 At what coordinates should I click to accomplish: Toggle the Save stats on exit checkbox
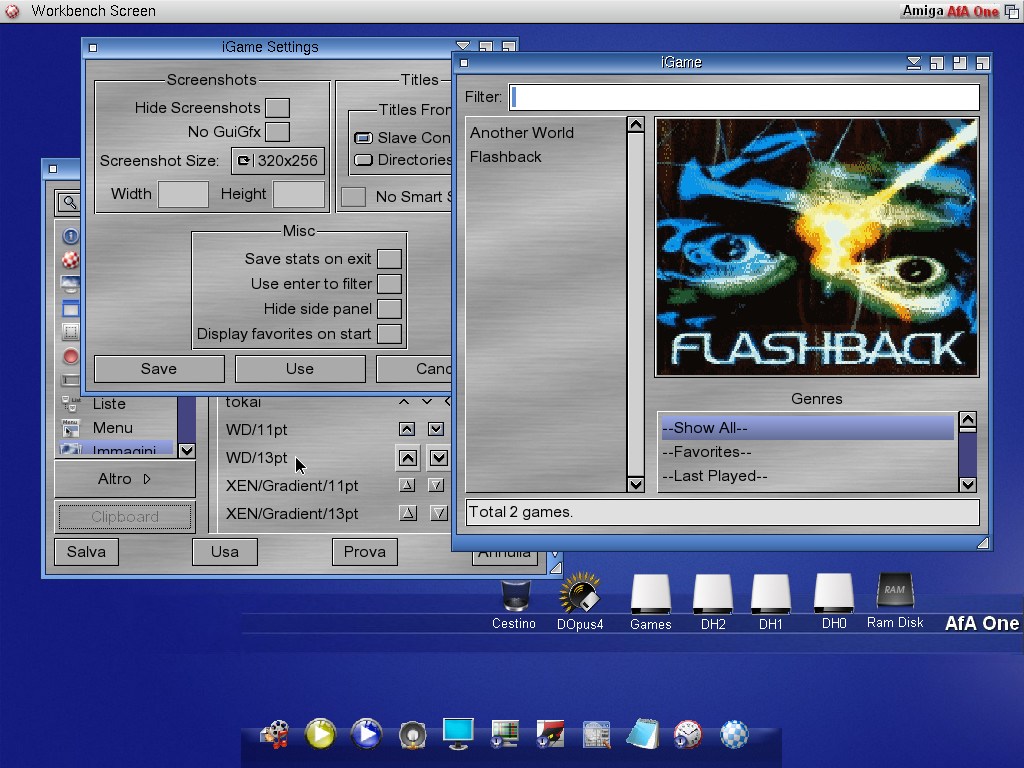[389, 259]
